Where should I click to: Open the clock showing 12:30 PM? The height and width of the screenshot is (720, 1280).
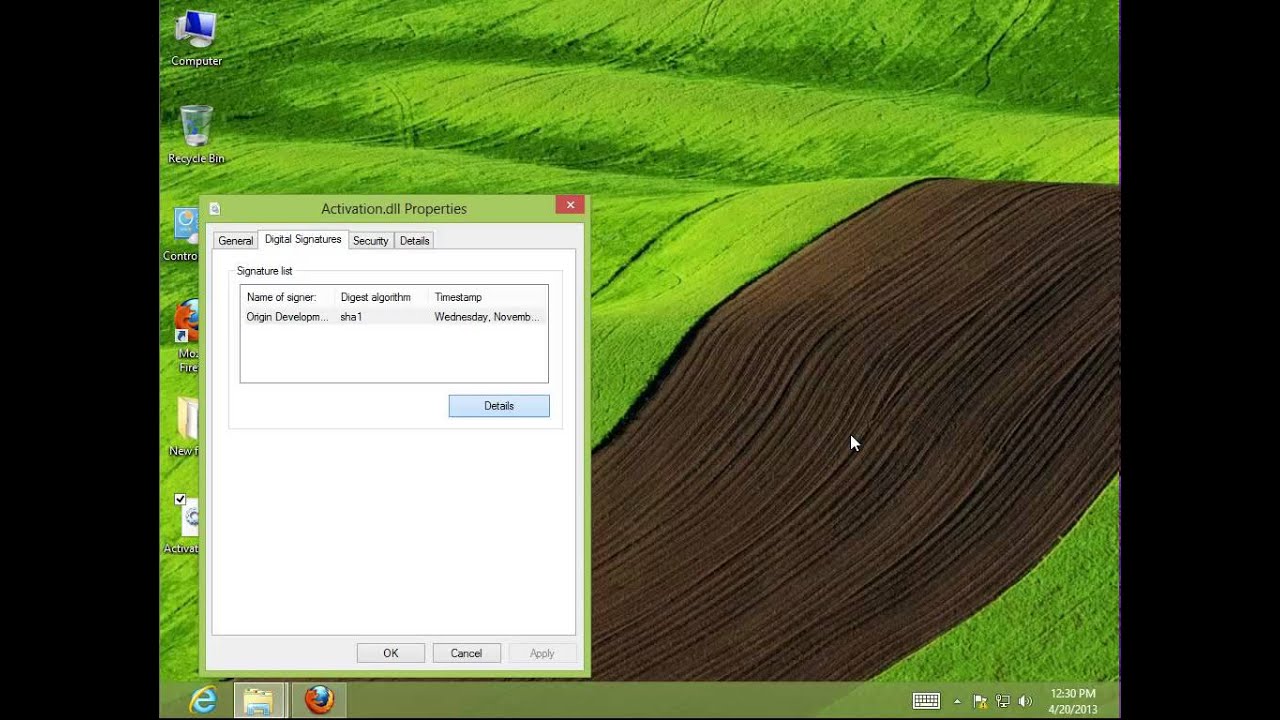[x=1073, y=701]
